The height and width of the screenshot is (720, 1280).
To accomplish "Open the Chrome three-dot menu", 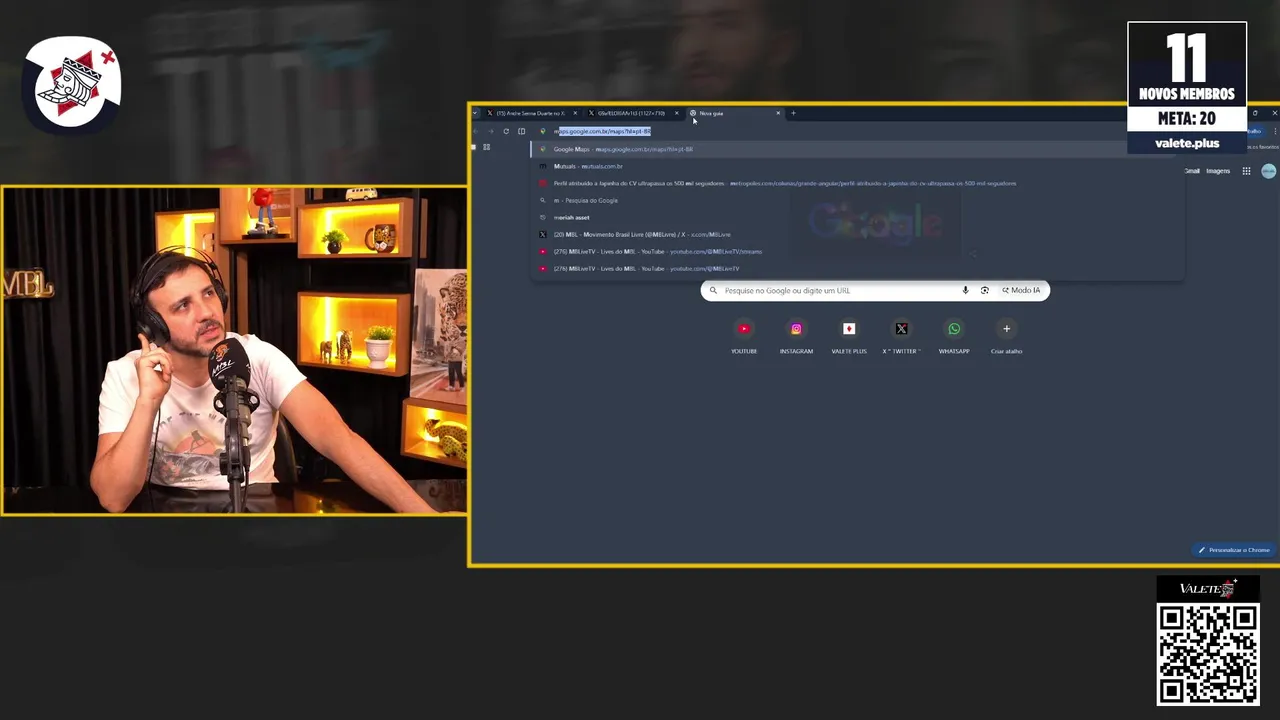I will [1274, 131].
